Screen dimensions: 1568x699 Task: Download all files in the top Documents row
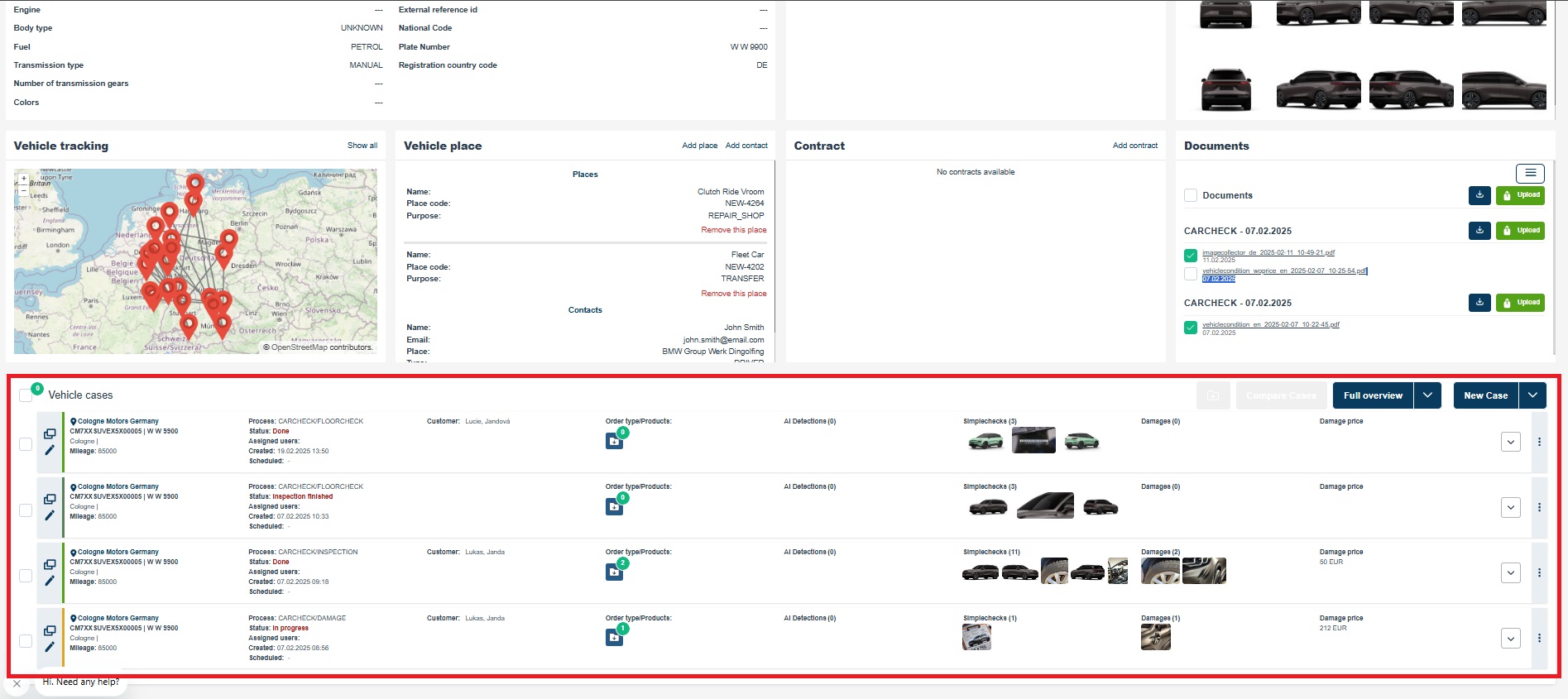(1479, 195)
